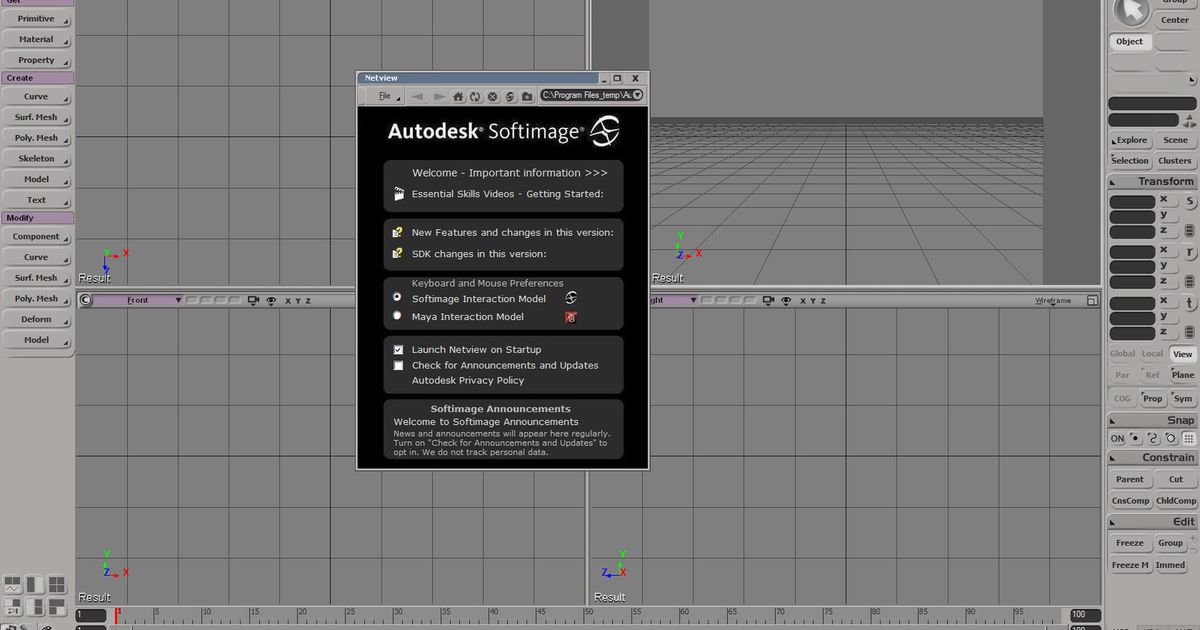Open the Wireframe display mode dropdown
This screenshot has height=630, width=1200.
1050,300
